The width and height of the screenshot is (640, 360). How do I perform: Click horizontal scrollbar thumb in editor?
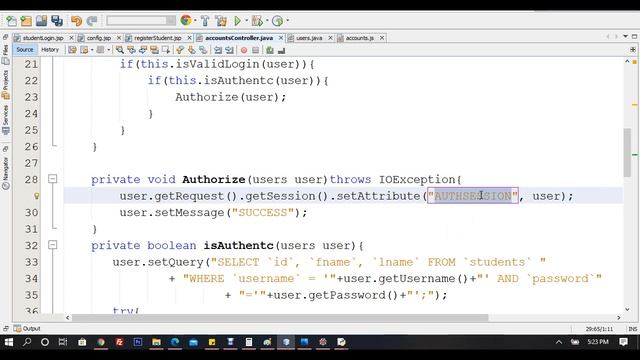coord(280,318)
